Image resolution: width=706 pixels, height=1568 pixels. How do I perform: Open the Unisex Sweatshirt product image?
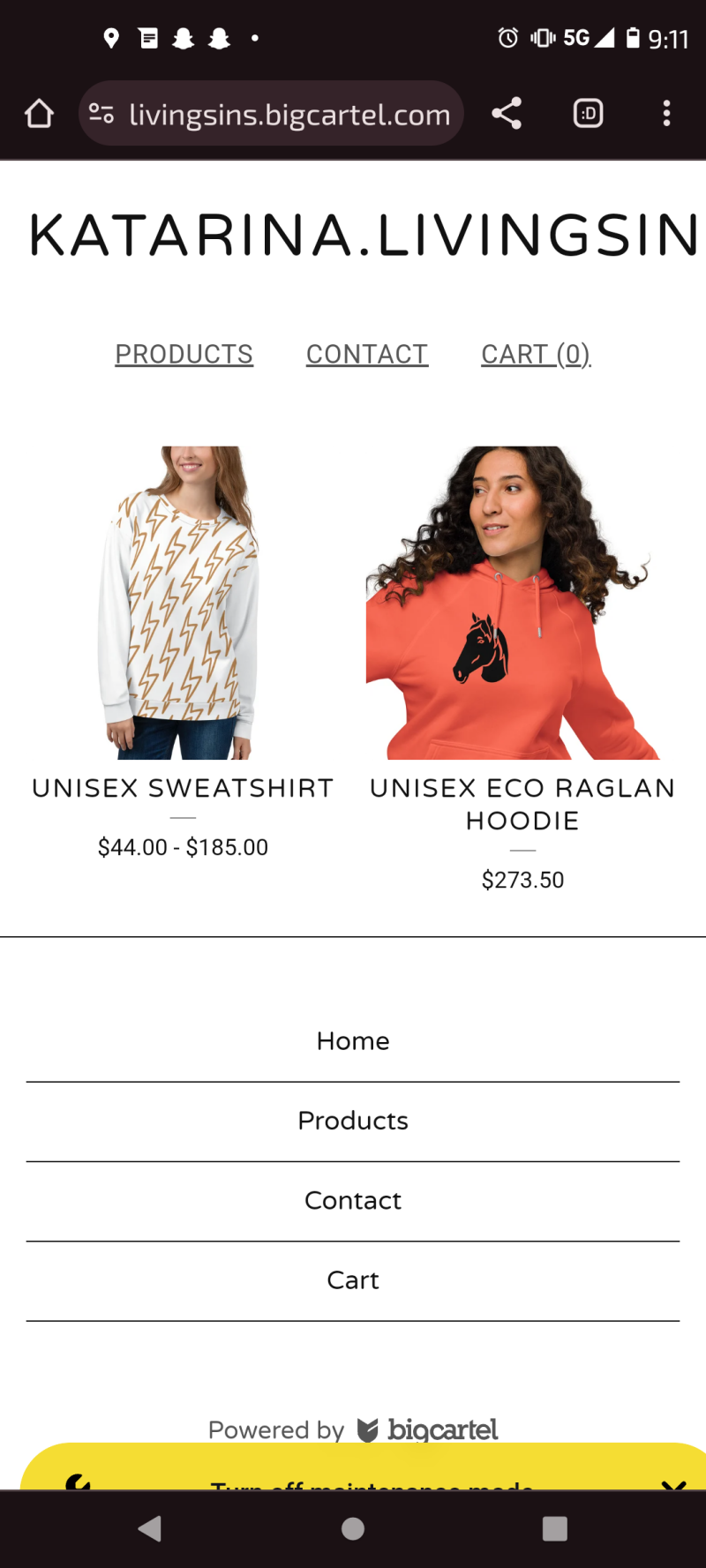click(183, 603)
